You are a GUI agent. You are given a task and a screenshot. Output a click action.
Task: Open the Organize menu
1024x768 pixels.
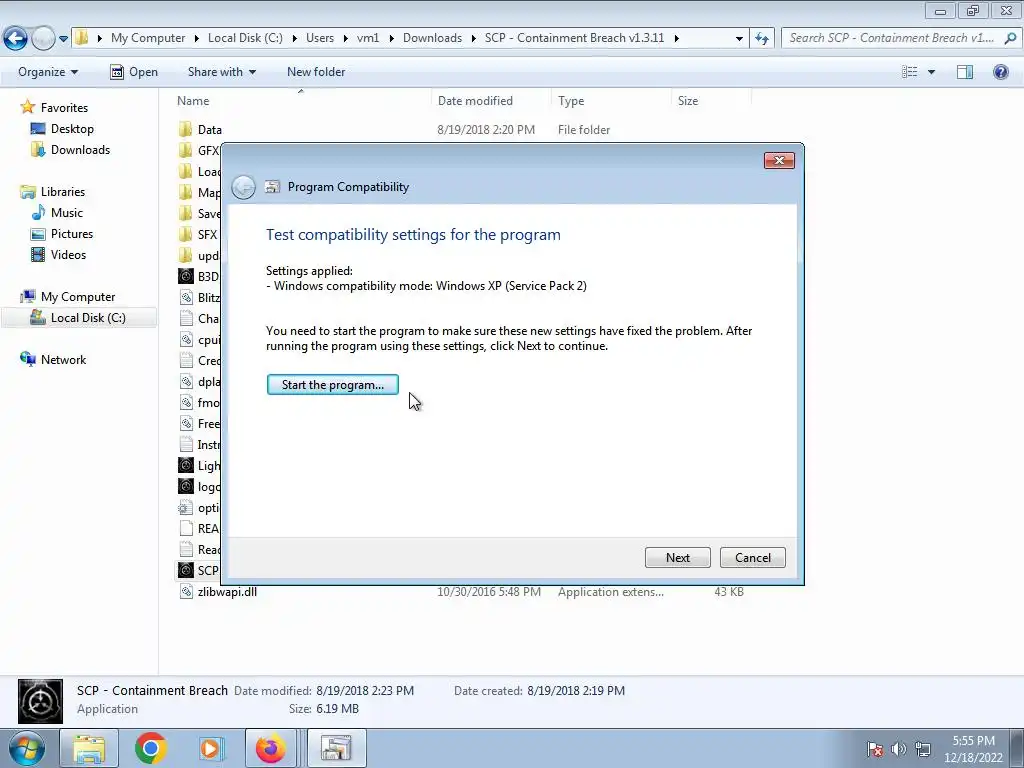(48, 72)
